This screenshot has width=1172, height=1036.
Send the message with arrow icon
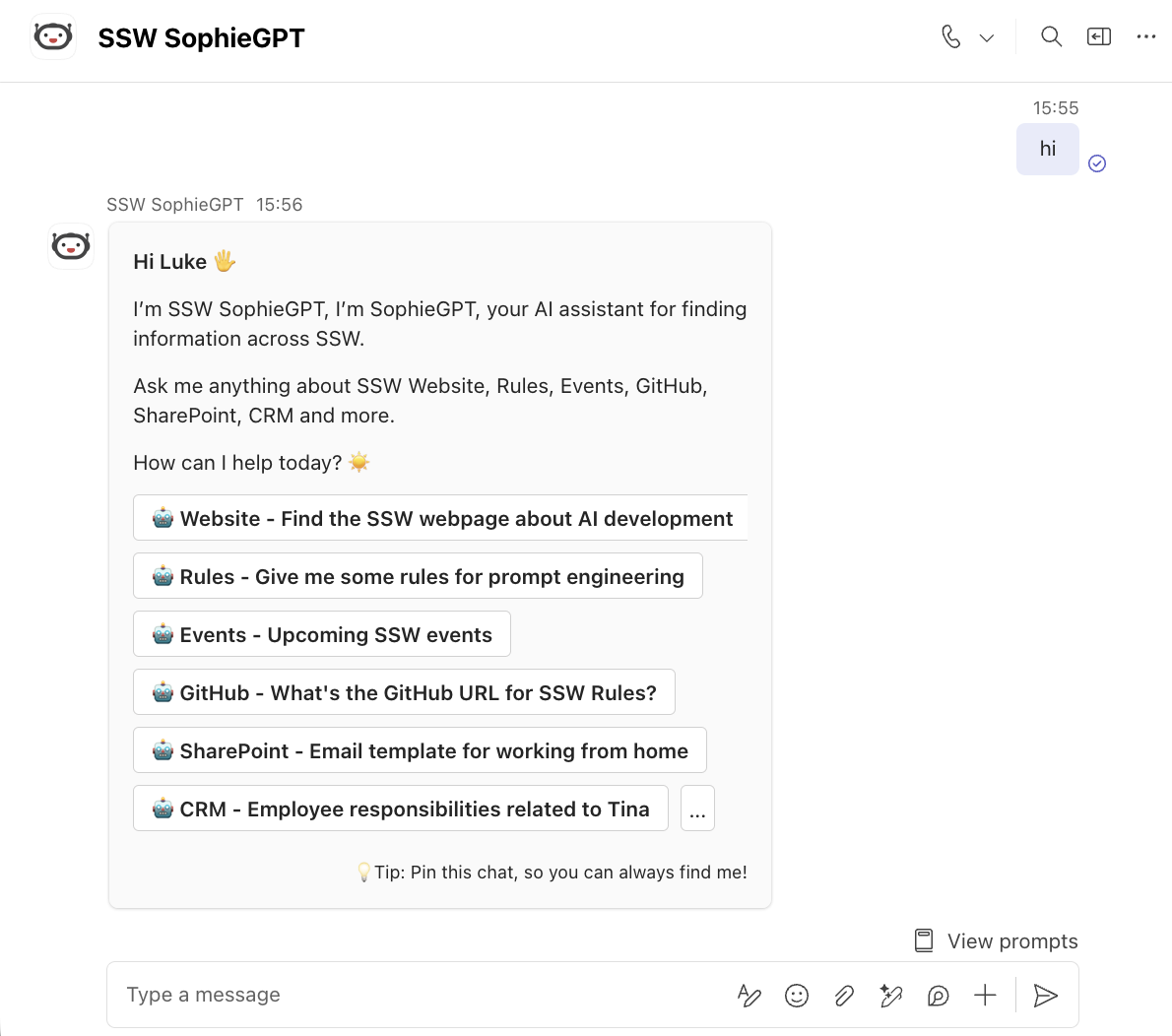click(1045, 995)
